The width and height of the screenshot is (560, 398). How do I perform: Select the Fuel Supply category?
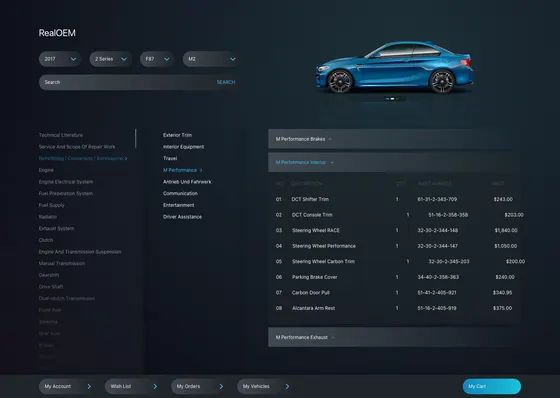[51, 205]
